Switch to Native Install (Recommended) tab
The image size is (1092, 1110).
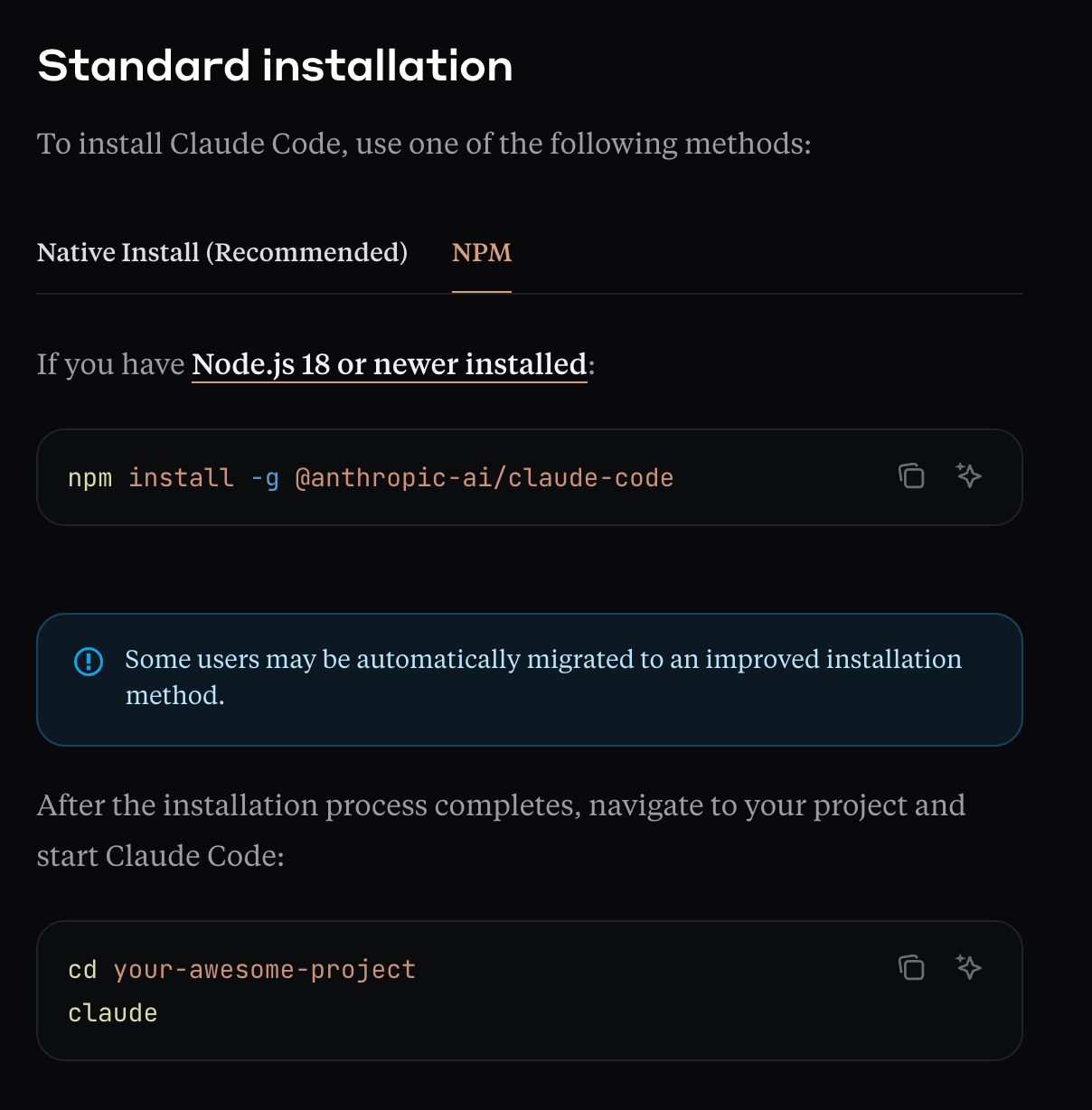(x=222, y=252)
